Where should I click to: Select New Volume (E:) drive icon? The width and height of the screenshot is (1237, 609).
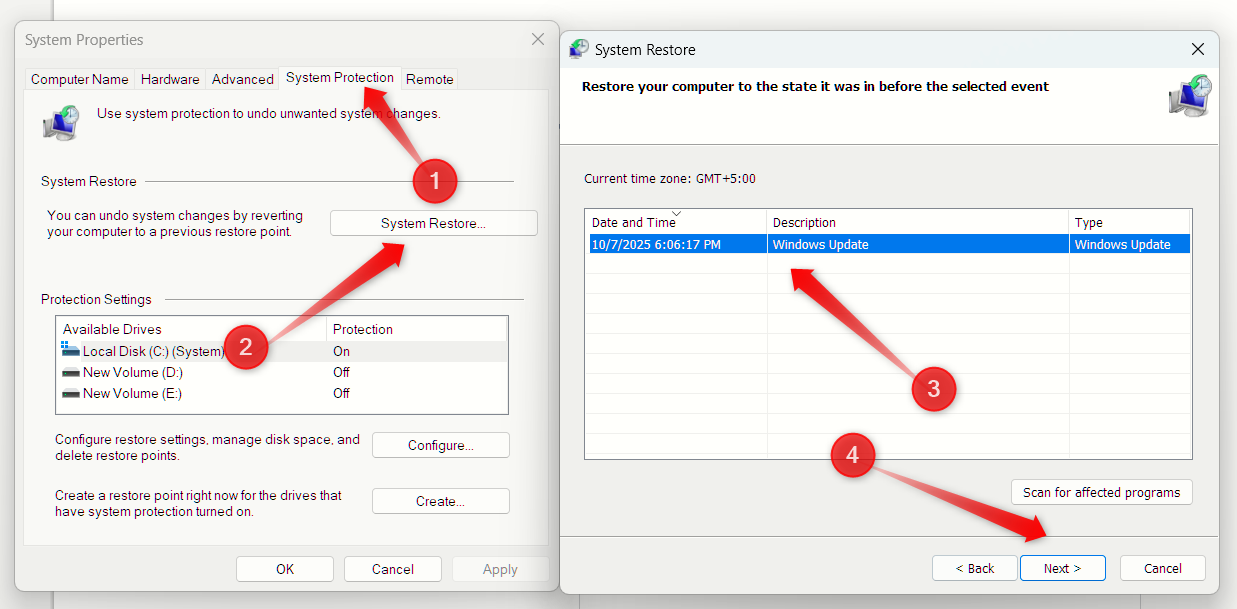pyautogui.click(x=70, y=394)
